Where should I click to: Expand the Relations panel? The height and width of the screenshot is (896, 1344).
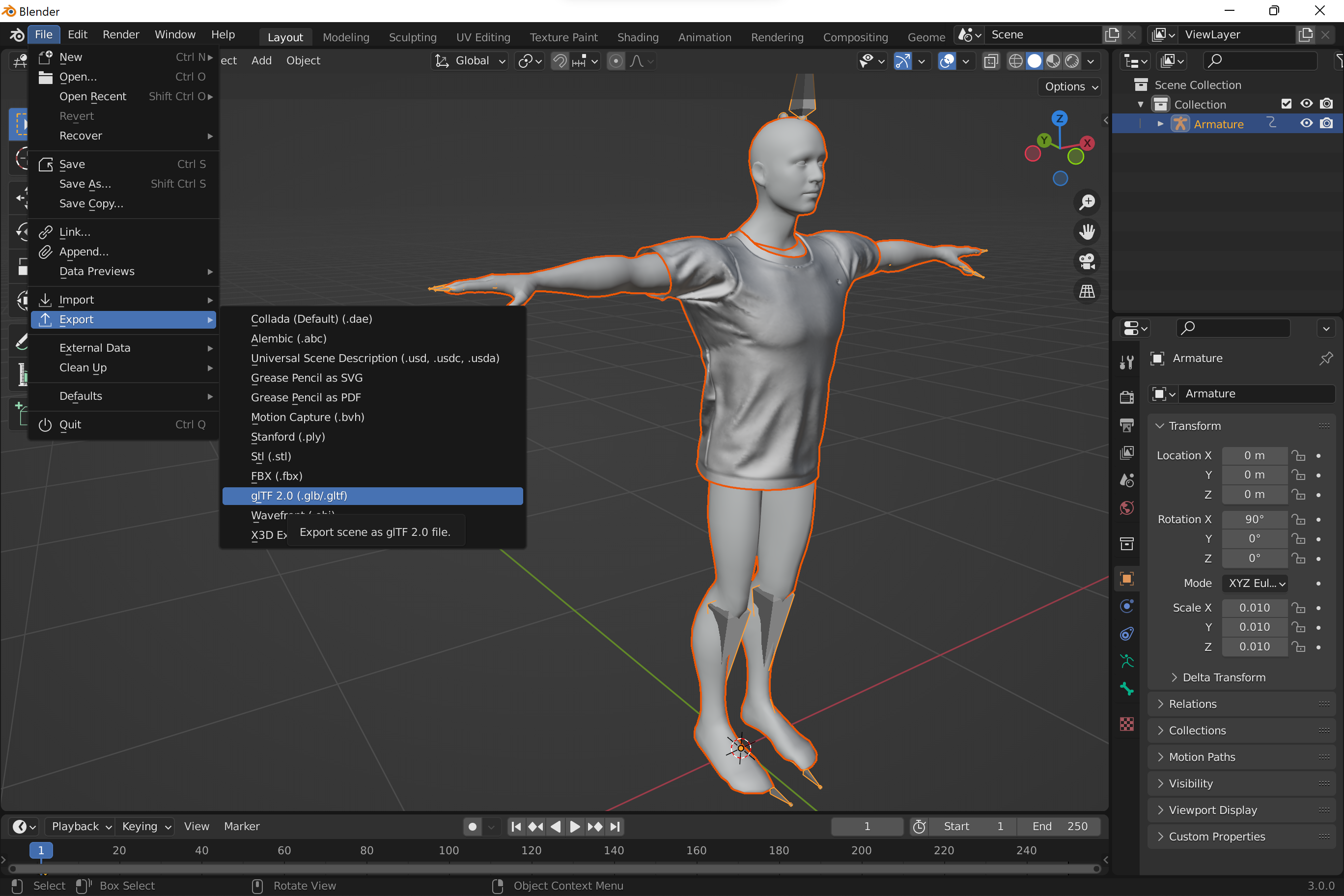[x=1193, y=704]
